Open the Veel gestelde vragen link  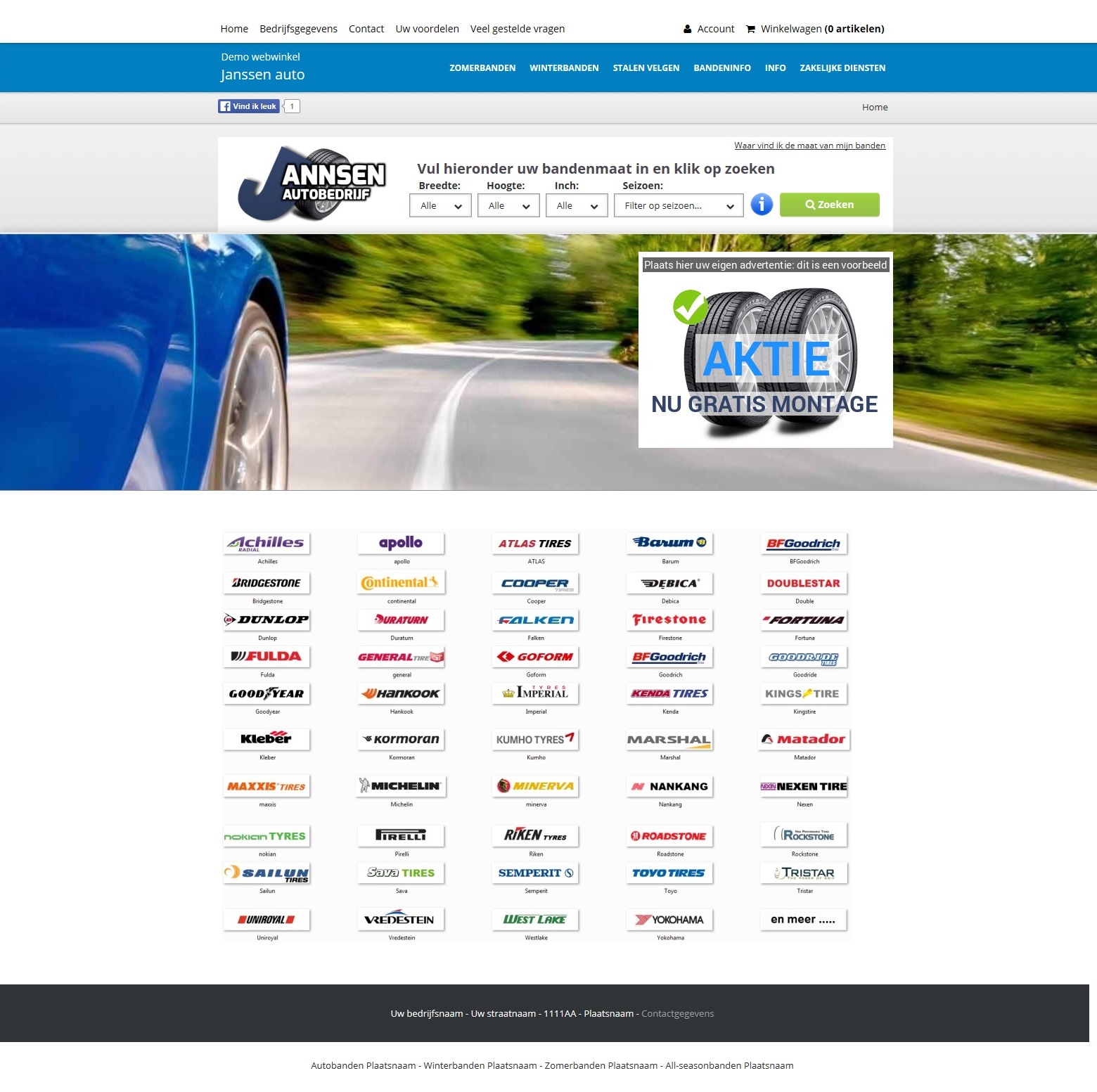[518, 29]
